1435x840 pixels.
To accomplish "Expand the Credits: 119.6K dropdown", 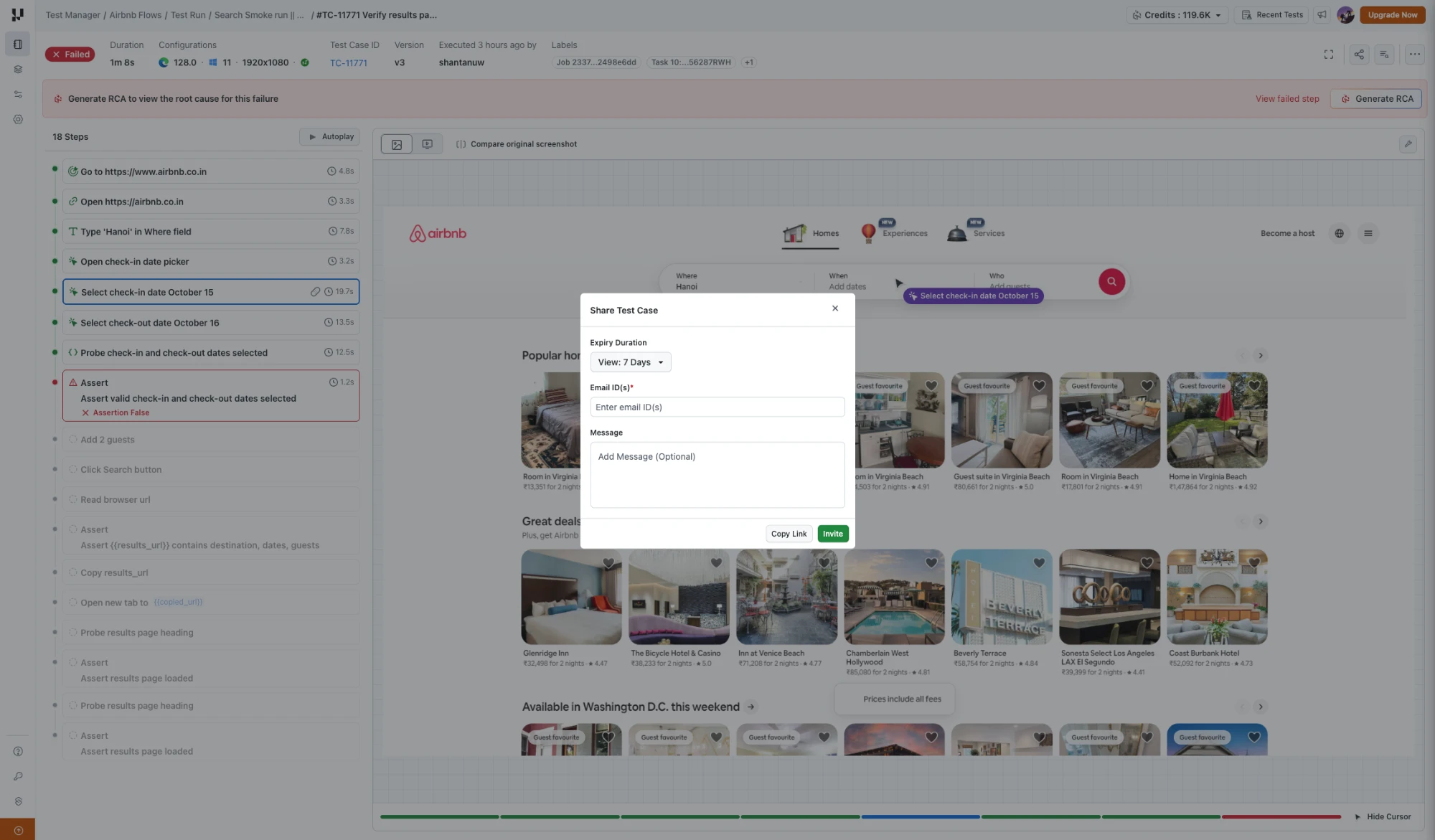I will coord(1177,15).
